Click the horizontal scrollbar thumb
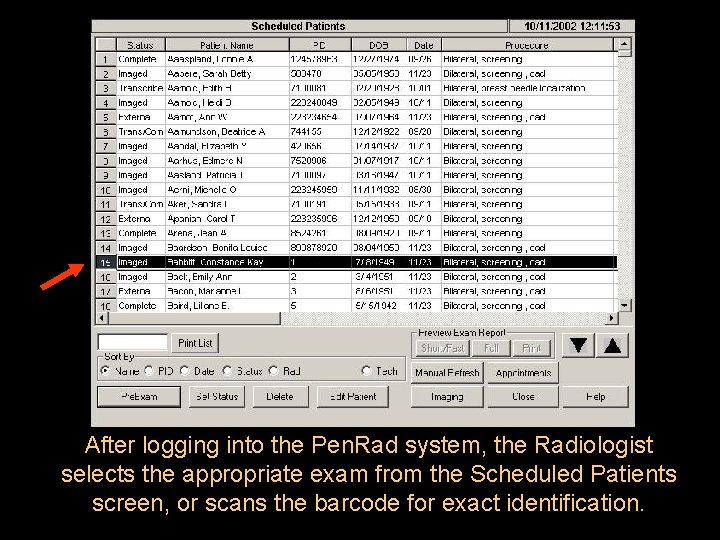This screenshot has width=720, height=540. click(x=194, y=318)
